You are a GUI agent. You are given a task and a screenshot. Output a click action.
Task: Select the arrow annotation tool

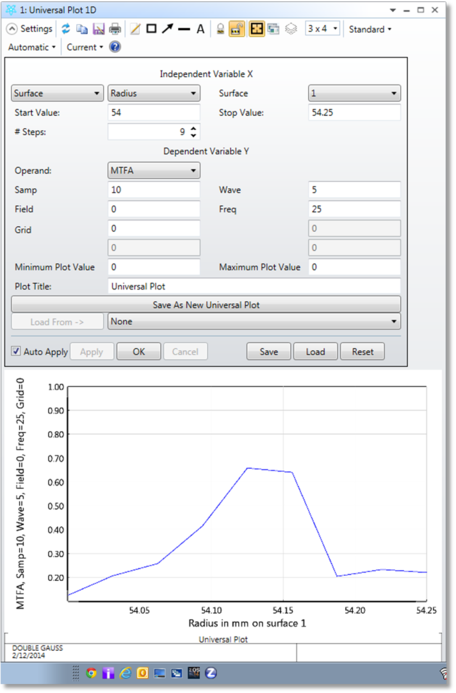pos(167,29)
